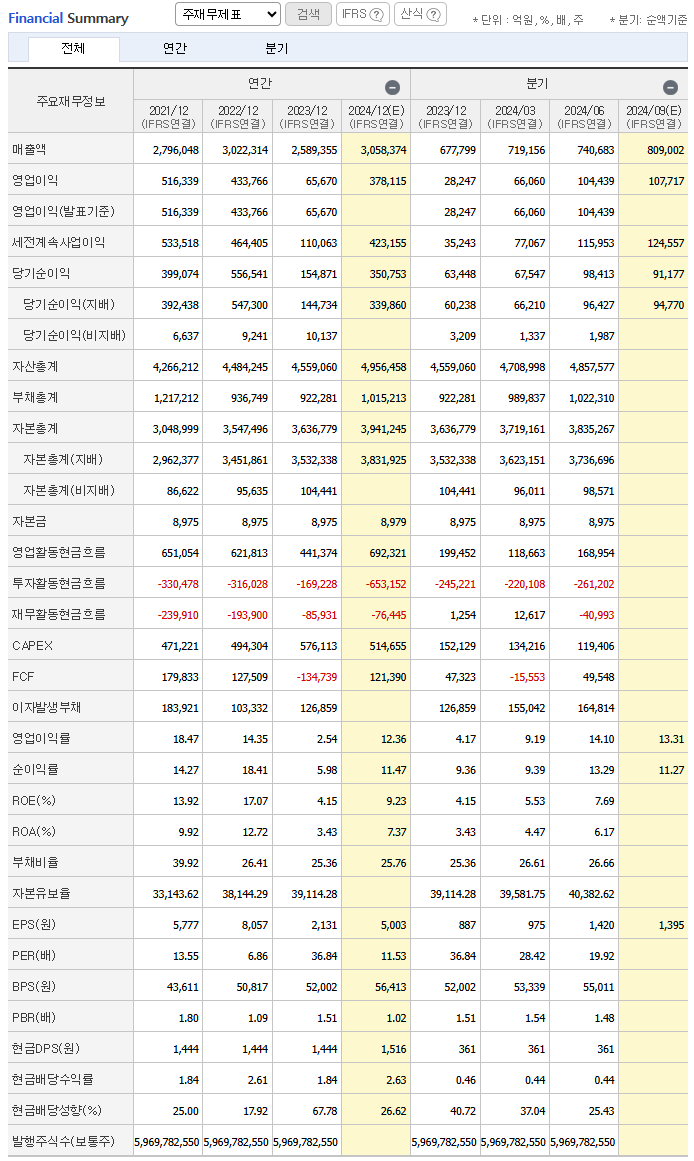Collapse the 연간 column group minus icon
Image resolution: width=694 pixels, height=1161 pixels.
(393, 87)
